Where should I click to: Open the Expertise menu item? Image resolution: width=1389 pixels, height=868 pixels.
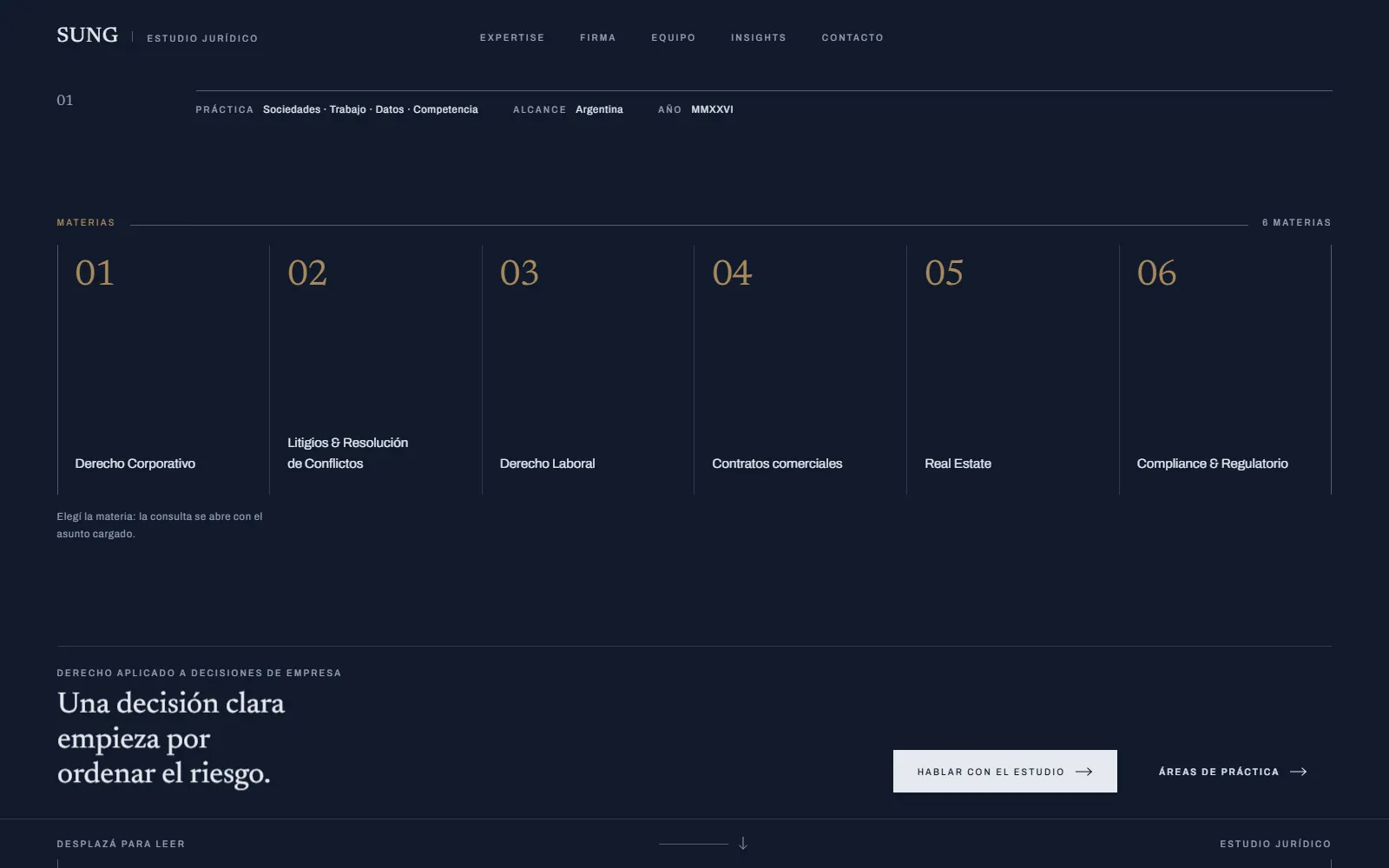512,37
